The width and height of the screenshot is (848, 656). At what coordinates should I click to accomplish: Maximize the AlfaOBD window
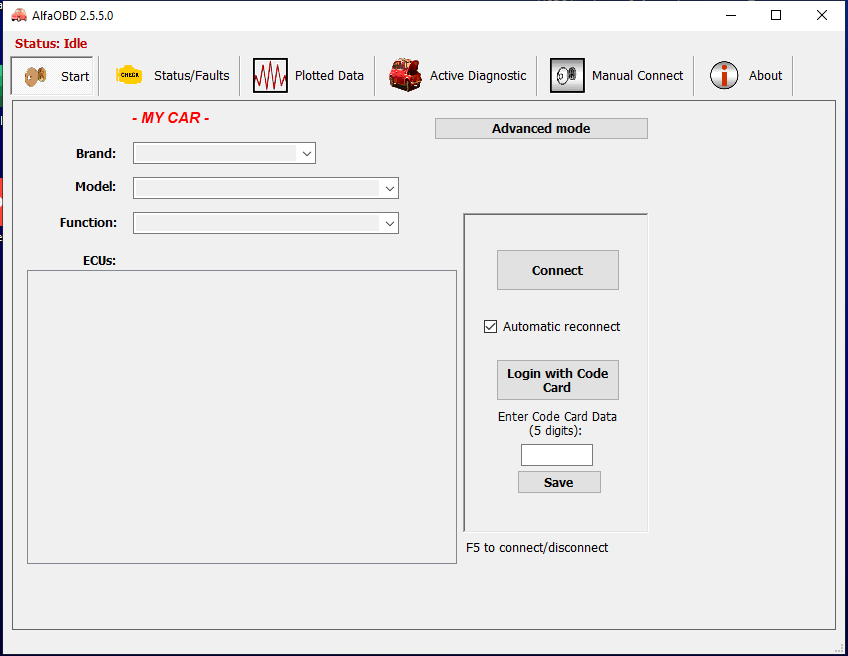[776, 15]
